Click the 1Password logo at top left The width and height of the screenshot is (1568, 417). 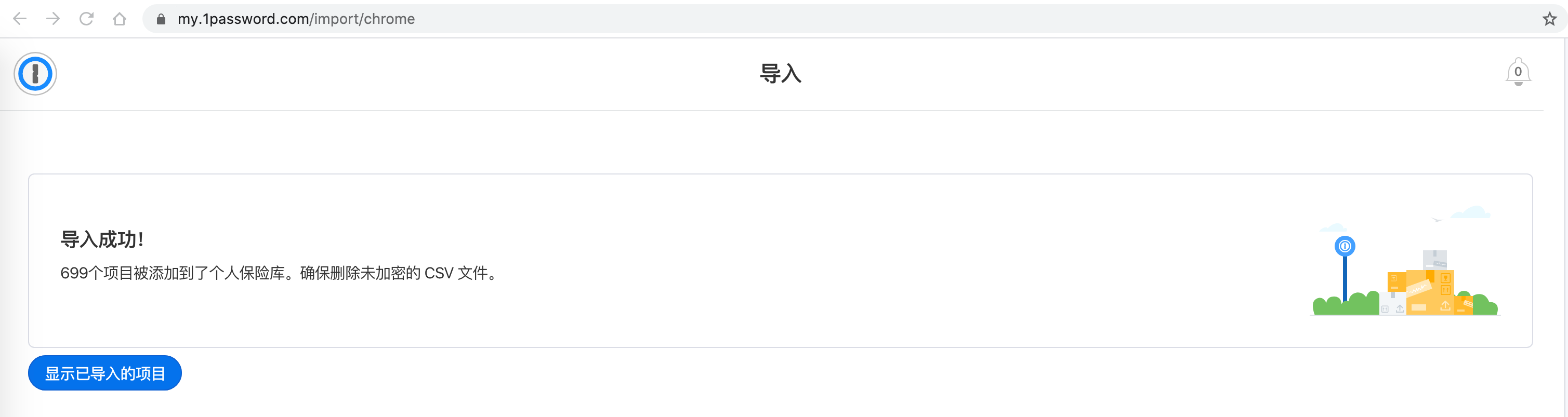(35, 74)
